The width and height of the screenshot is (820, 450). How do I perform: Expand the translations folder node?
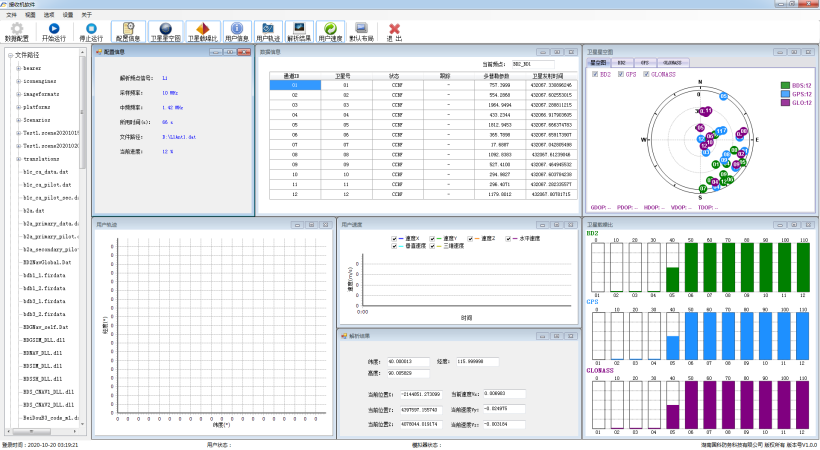18,159
